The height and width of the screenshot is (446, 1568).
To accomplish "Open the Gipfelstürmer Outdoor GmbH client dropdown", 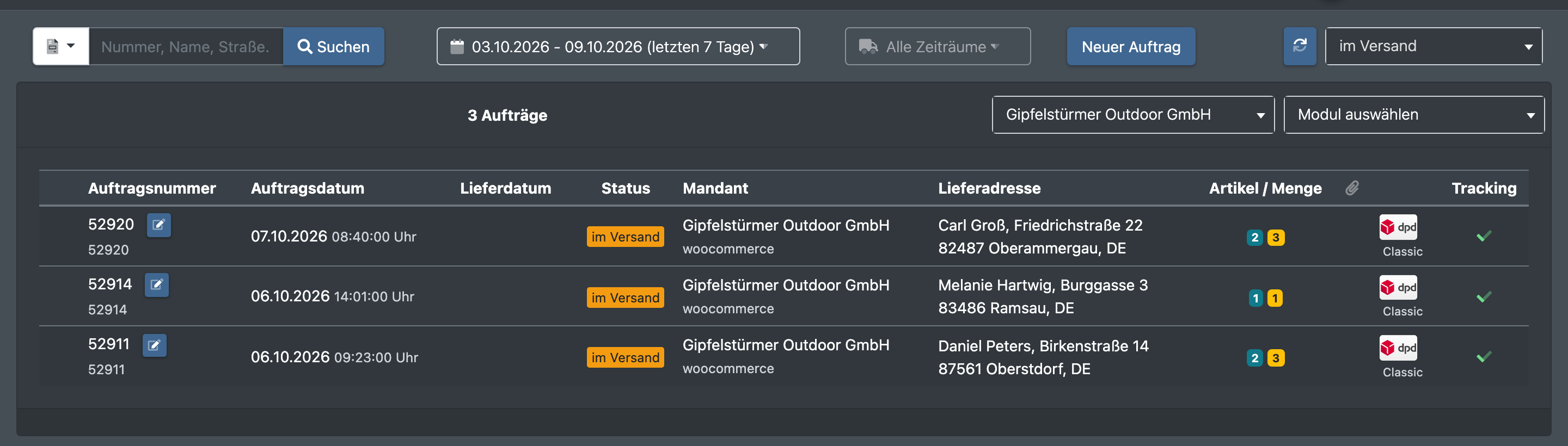I will (x=1133, y=114).
